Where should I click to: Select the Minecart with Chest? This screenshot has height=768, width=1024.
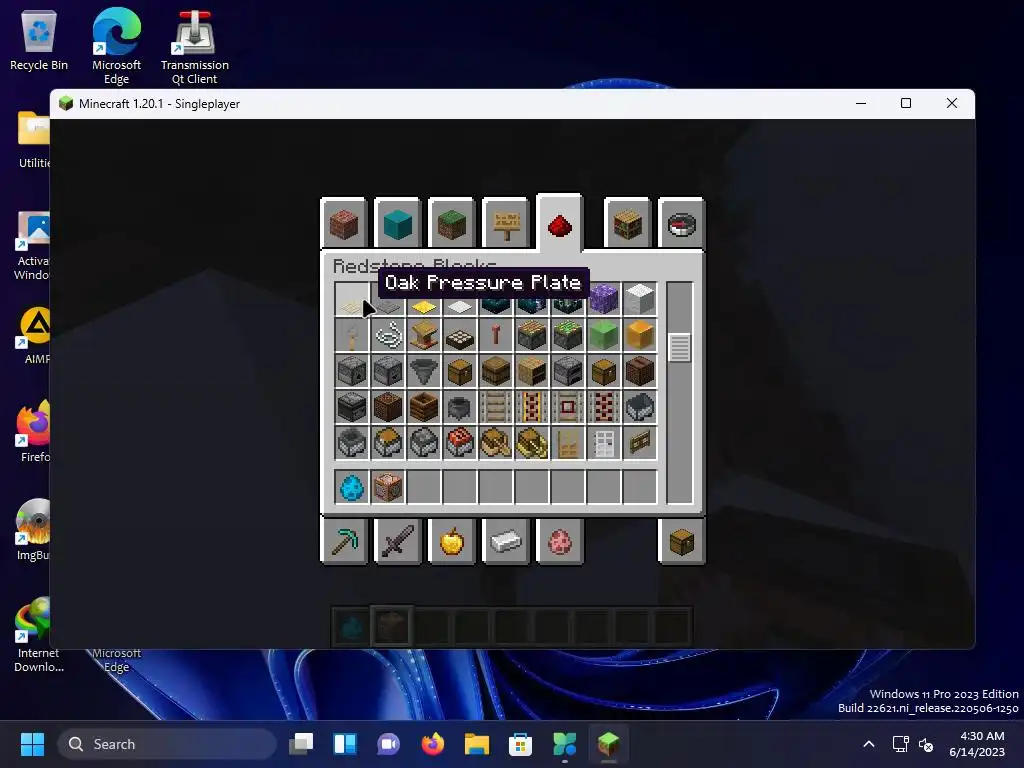(x=388, y=443)
